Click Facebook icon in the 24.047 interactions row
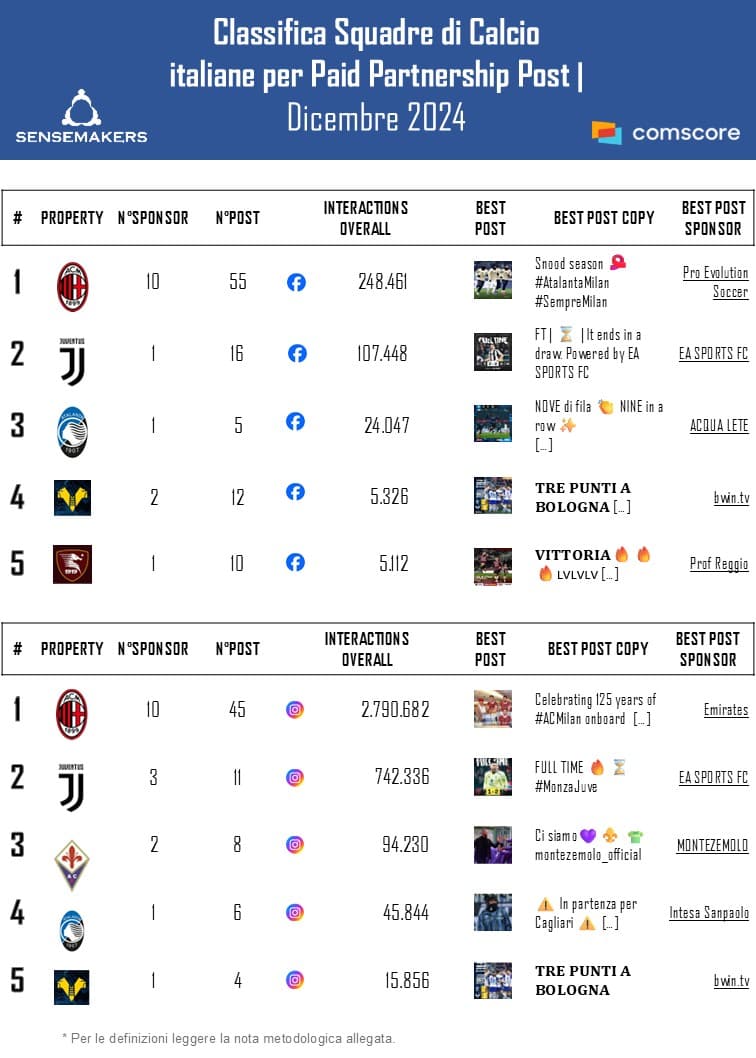 pyautogui.click(x=296, y=422)
